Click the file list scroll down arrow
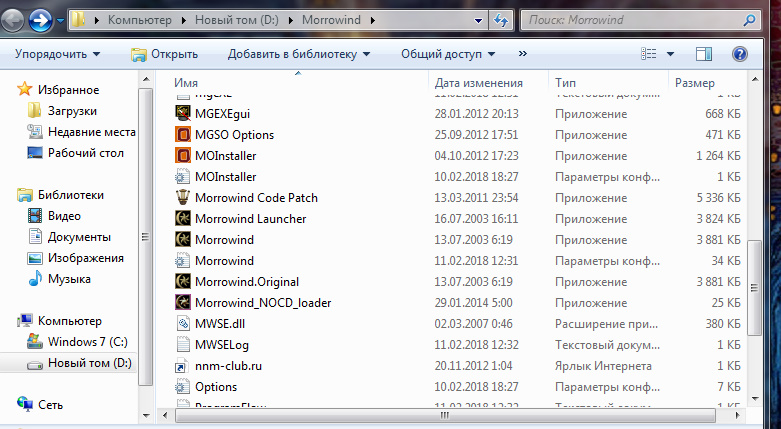781x429 pixels. (755, 399)
